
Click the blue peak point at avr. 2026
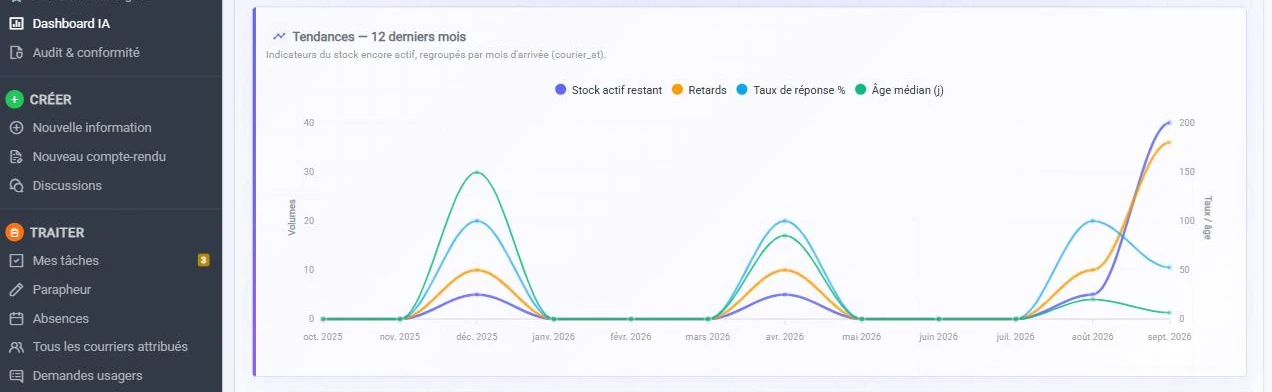[x=785, y=221]
